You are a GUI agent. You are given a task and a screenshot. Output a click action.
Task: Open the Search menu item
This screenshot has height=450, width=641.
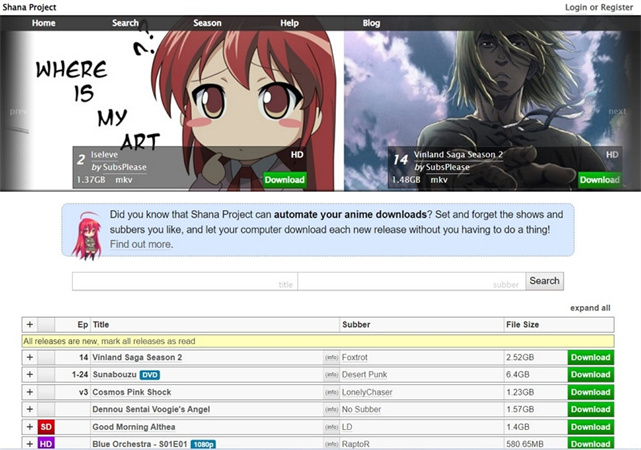125,23
